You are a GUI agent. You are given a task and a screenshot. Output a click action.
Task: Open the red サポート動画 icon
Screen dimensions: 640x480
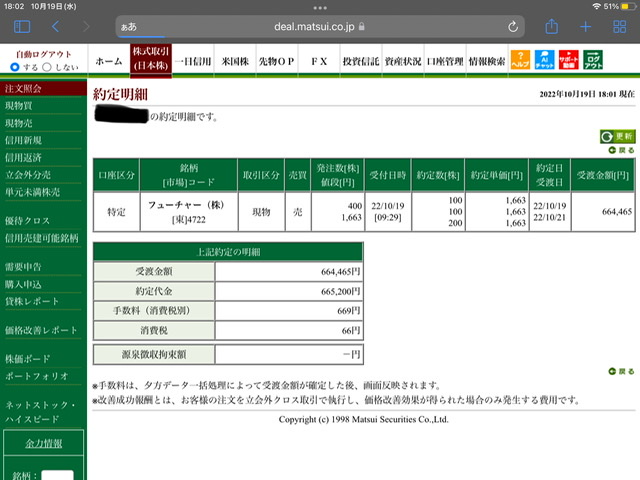coord(569,60)
